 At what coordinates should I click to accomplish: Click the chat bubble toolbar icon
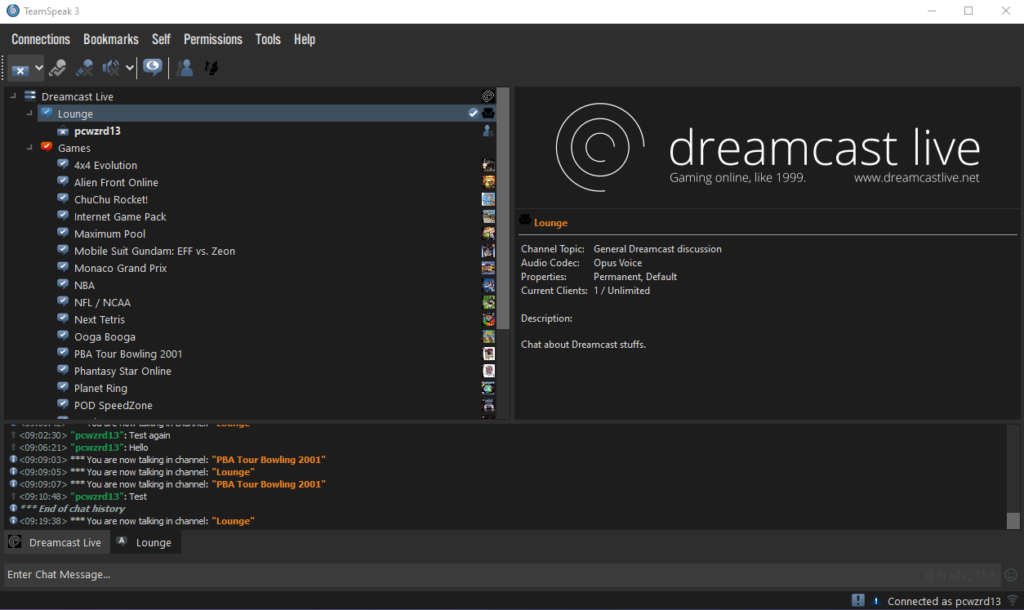pos(152,67)
